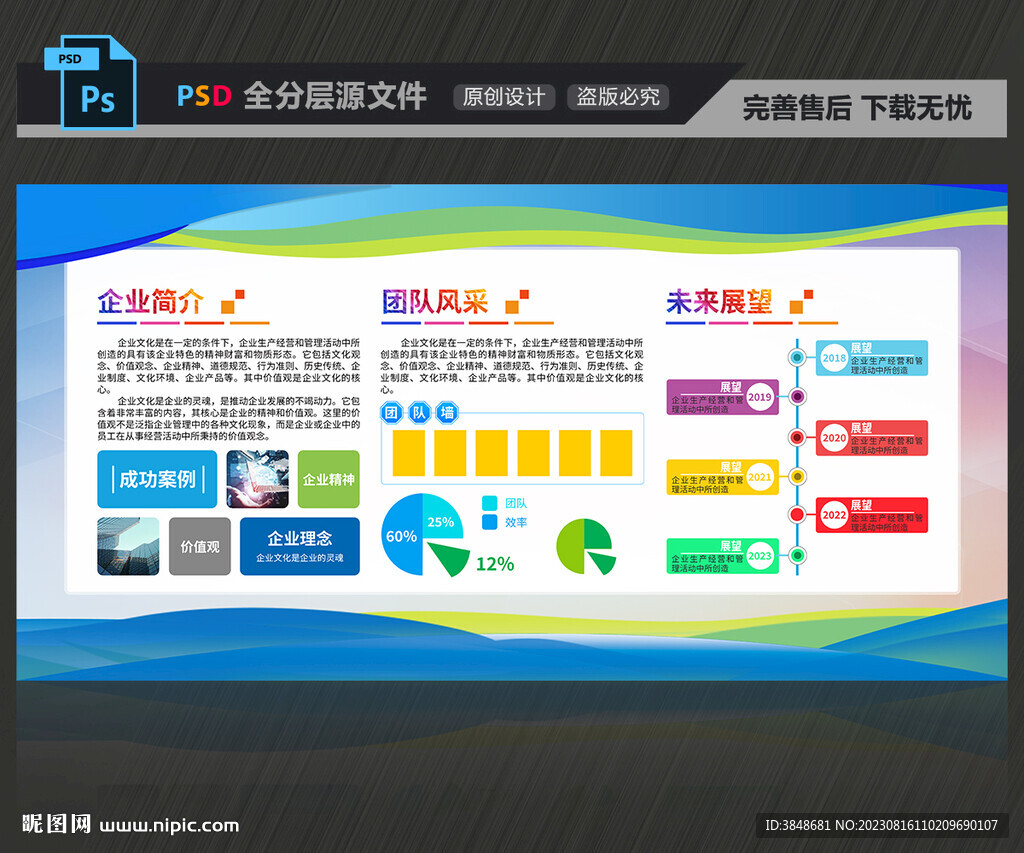
Task: Click the first yellow team wall placeholder
Action: click(409, 453)
